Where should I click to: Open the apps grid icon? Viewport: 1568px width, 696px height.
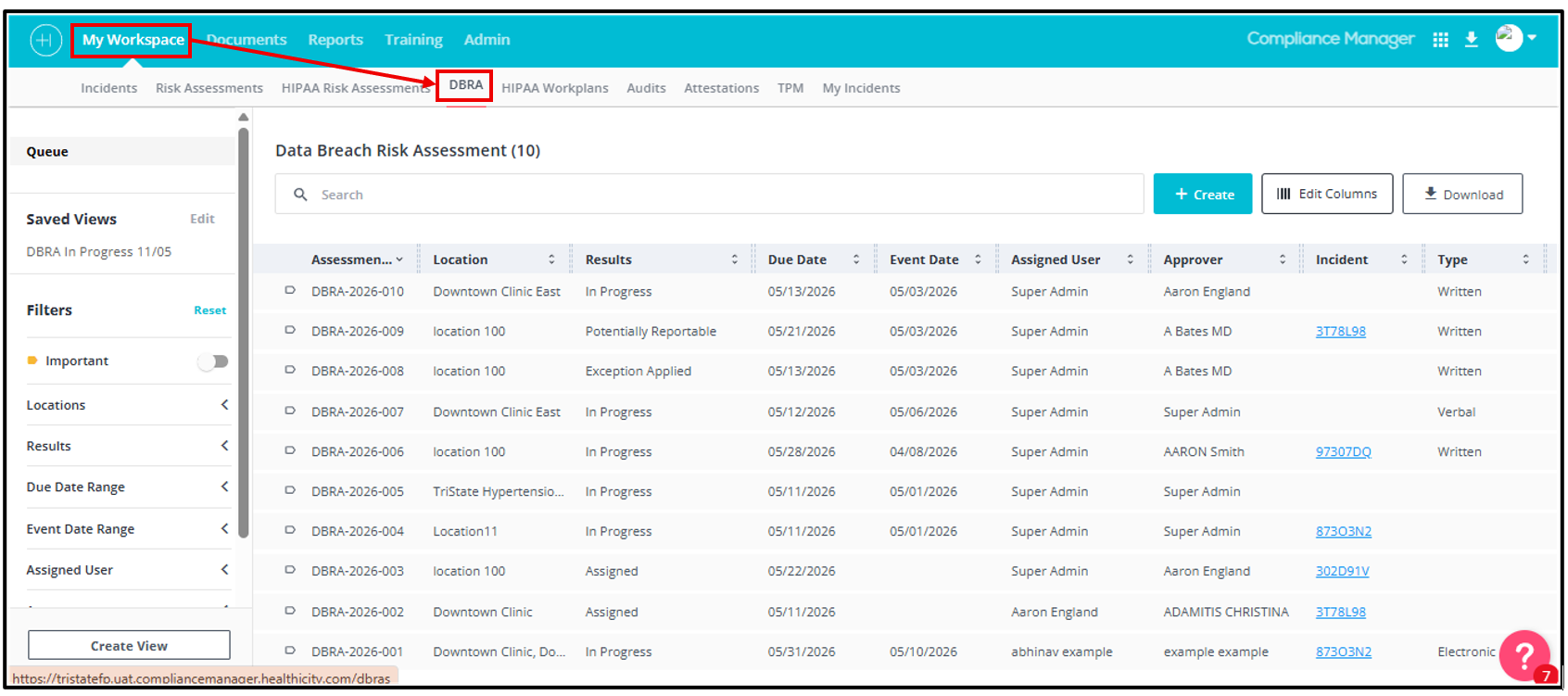coord(1440,40)
